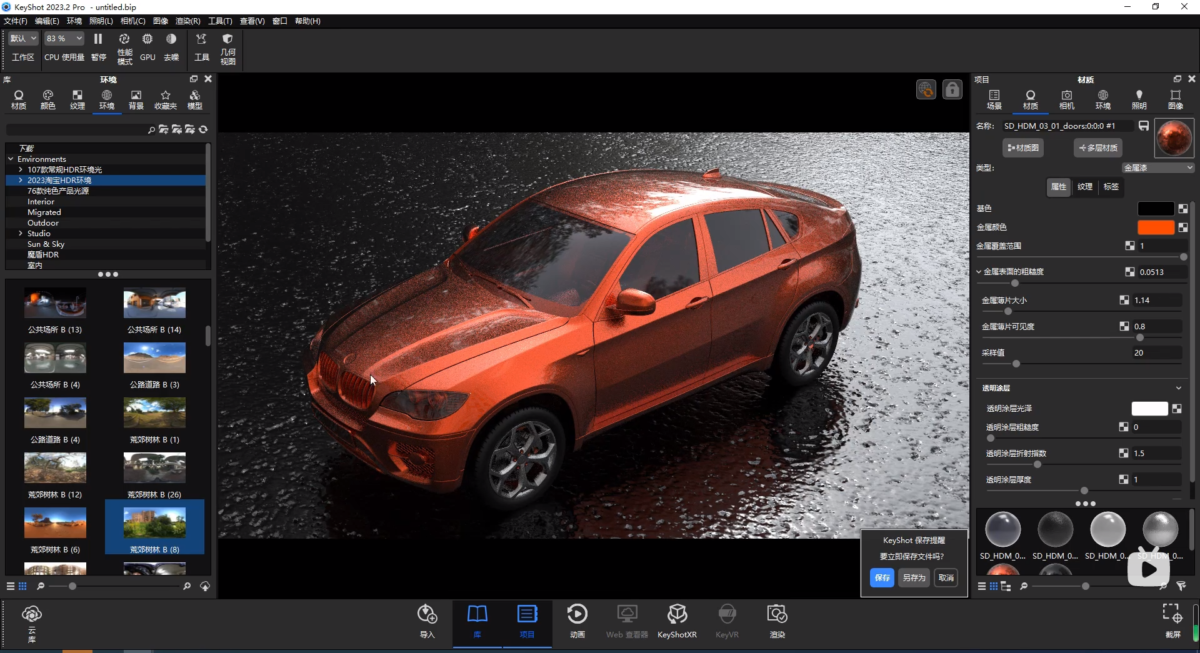1200x653 pixels.
Task: Toggle 去噪 denoise in toolbar
Action: click(x=171, y=46)
